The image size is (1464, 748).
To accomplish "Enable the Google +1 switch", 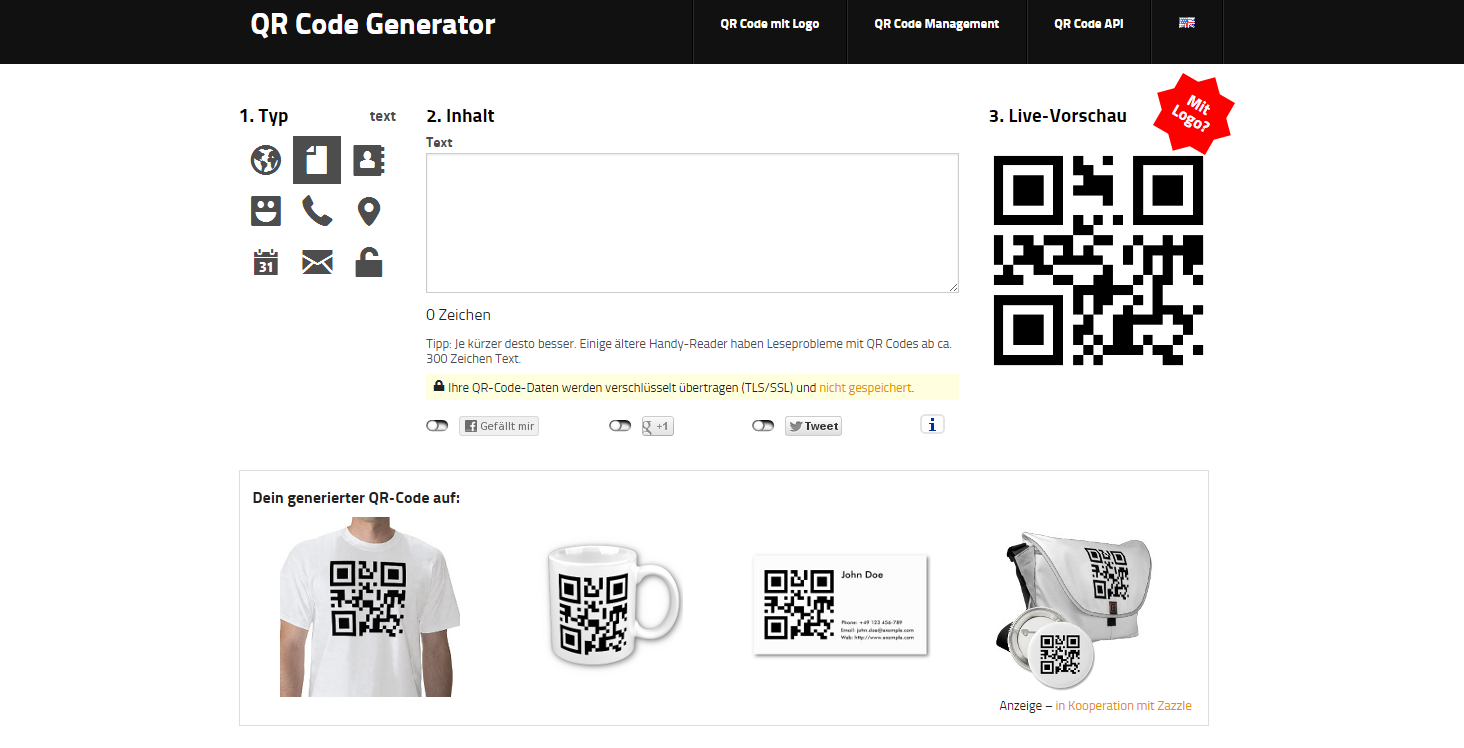I will pos(620,426).
